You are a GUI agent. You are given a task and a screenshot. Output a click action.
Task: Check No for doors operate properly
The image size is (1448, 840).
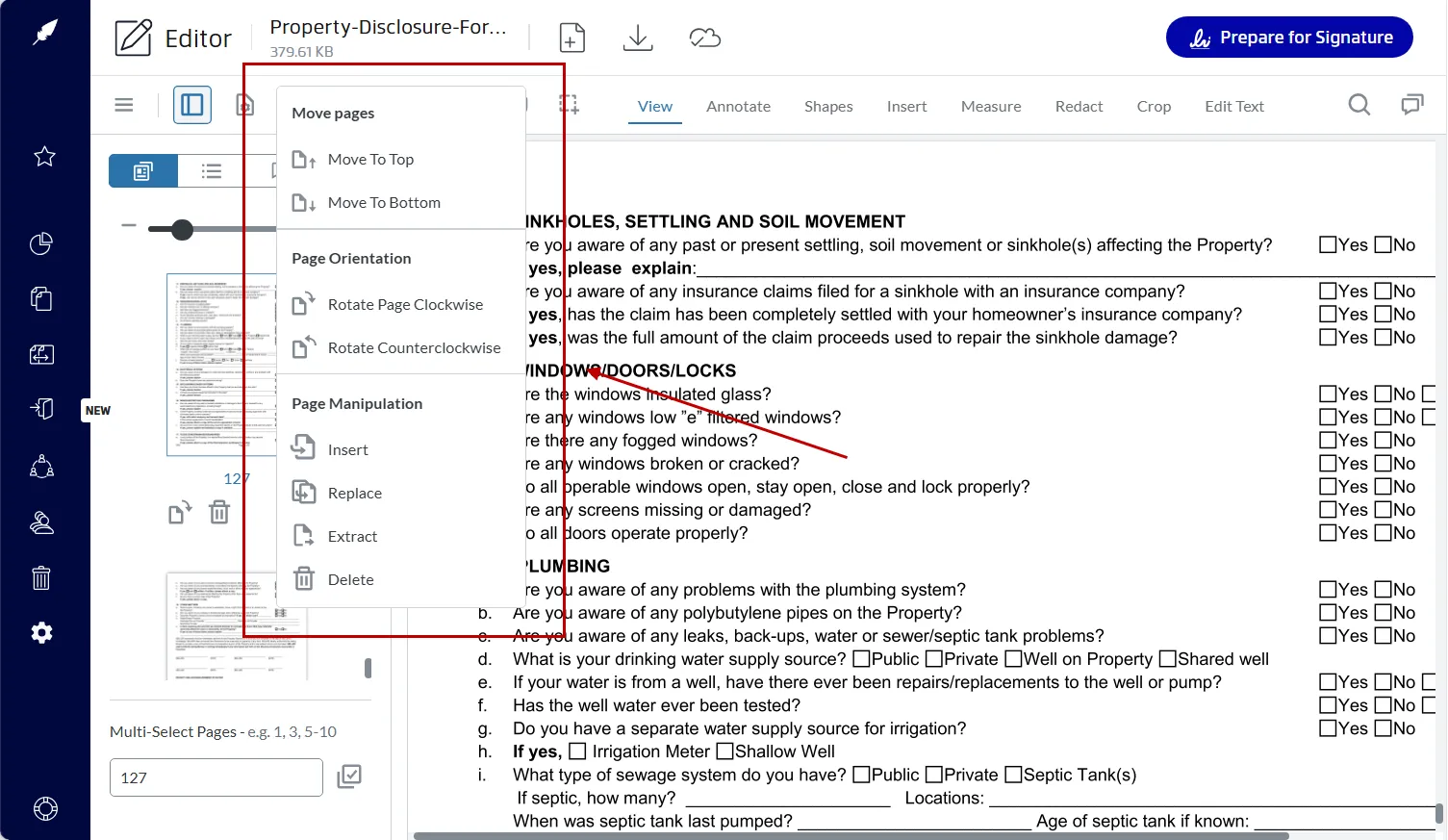point(1383,533)
